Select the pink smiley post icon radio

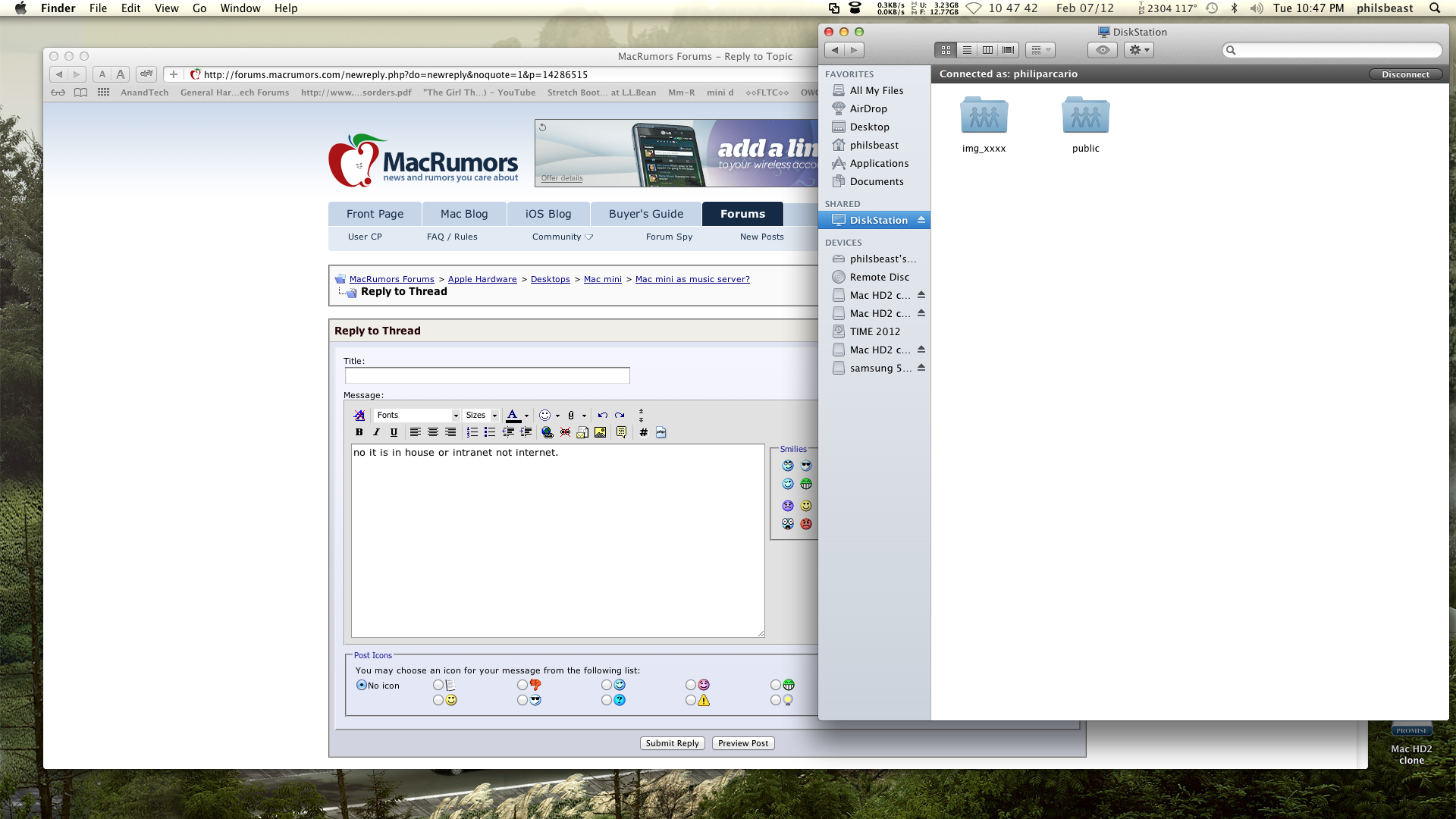[691, 685]
